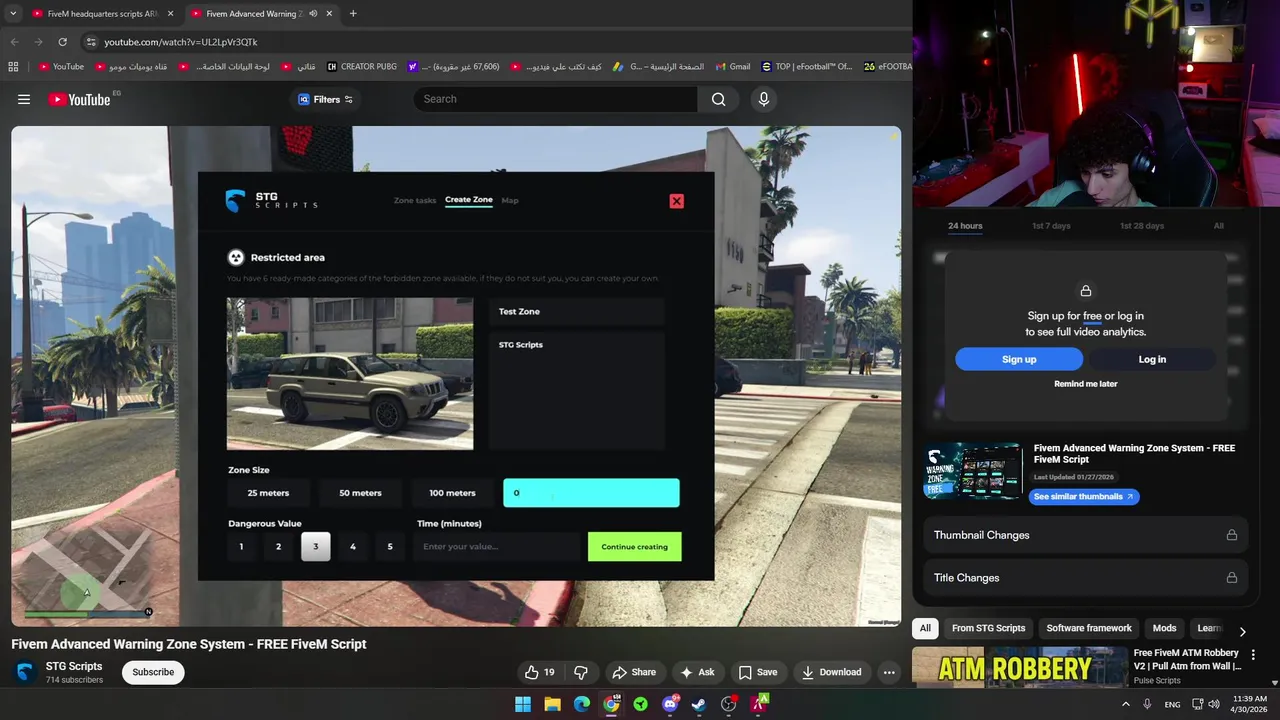Choose the 50 meters zone size
The image size is (1280, 720).
(360, 493)
